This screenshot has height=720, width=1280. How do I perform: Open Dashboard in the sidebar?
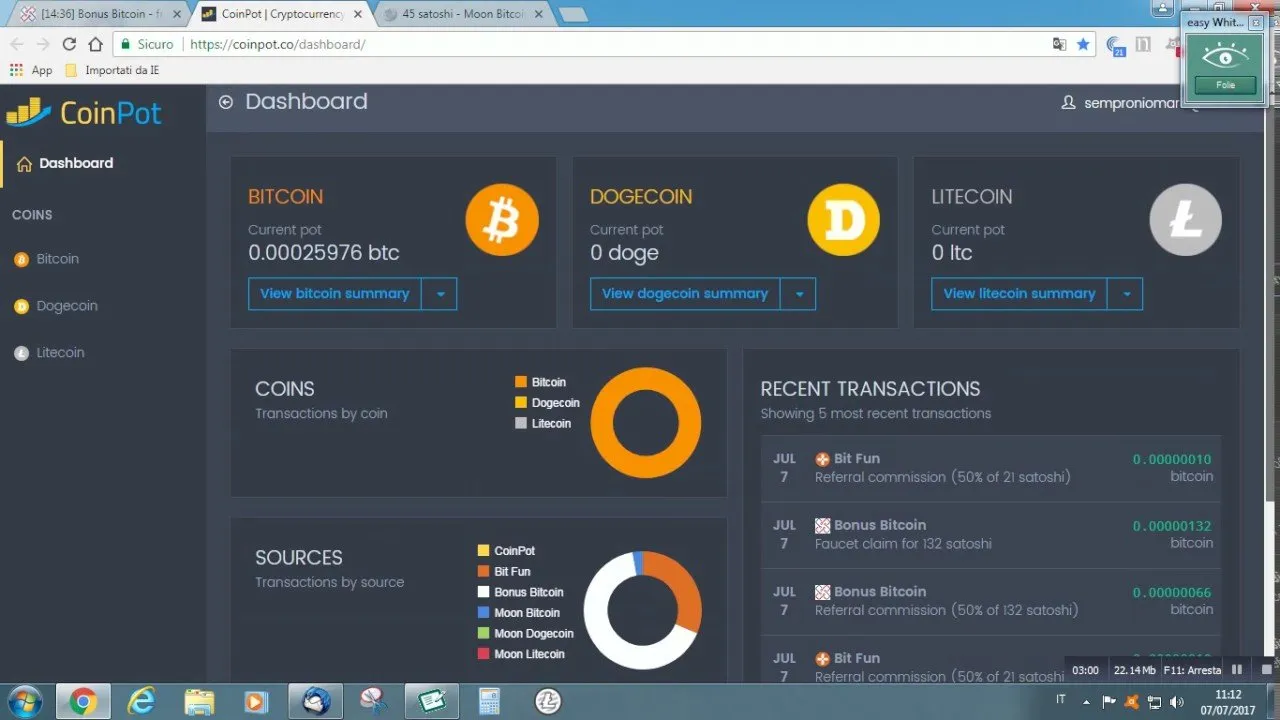[x=76, y=163]
